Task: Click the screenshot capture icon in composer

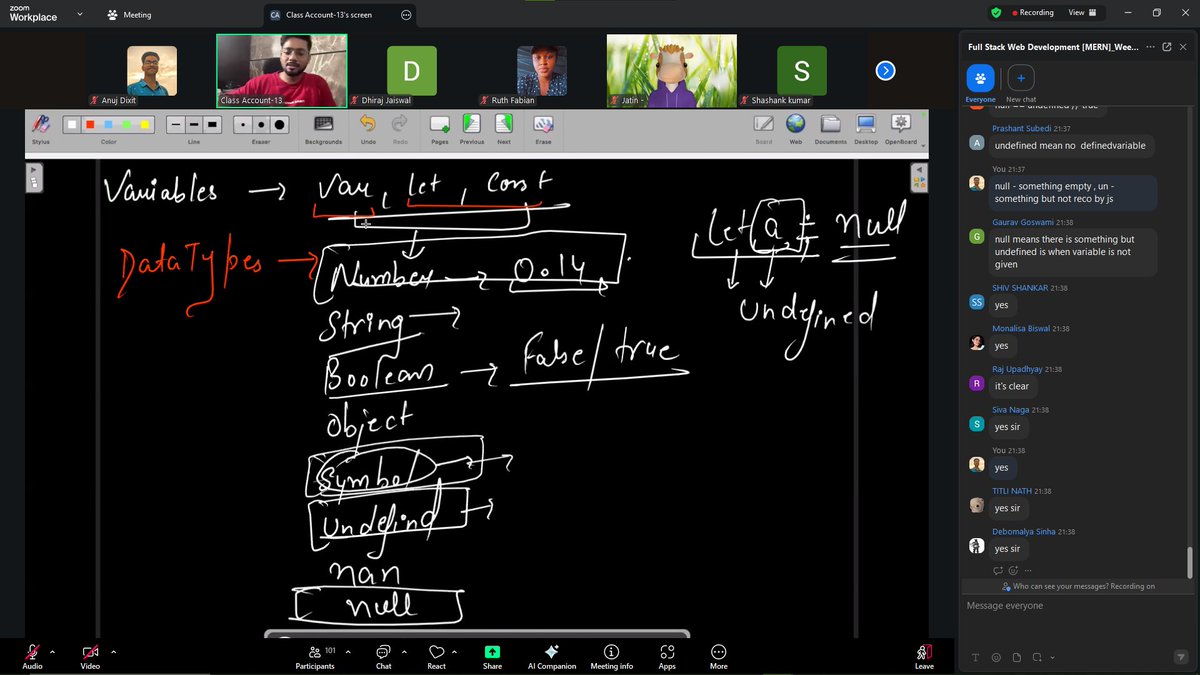Action: pos(1037,657)
